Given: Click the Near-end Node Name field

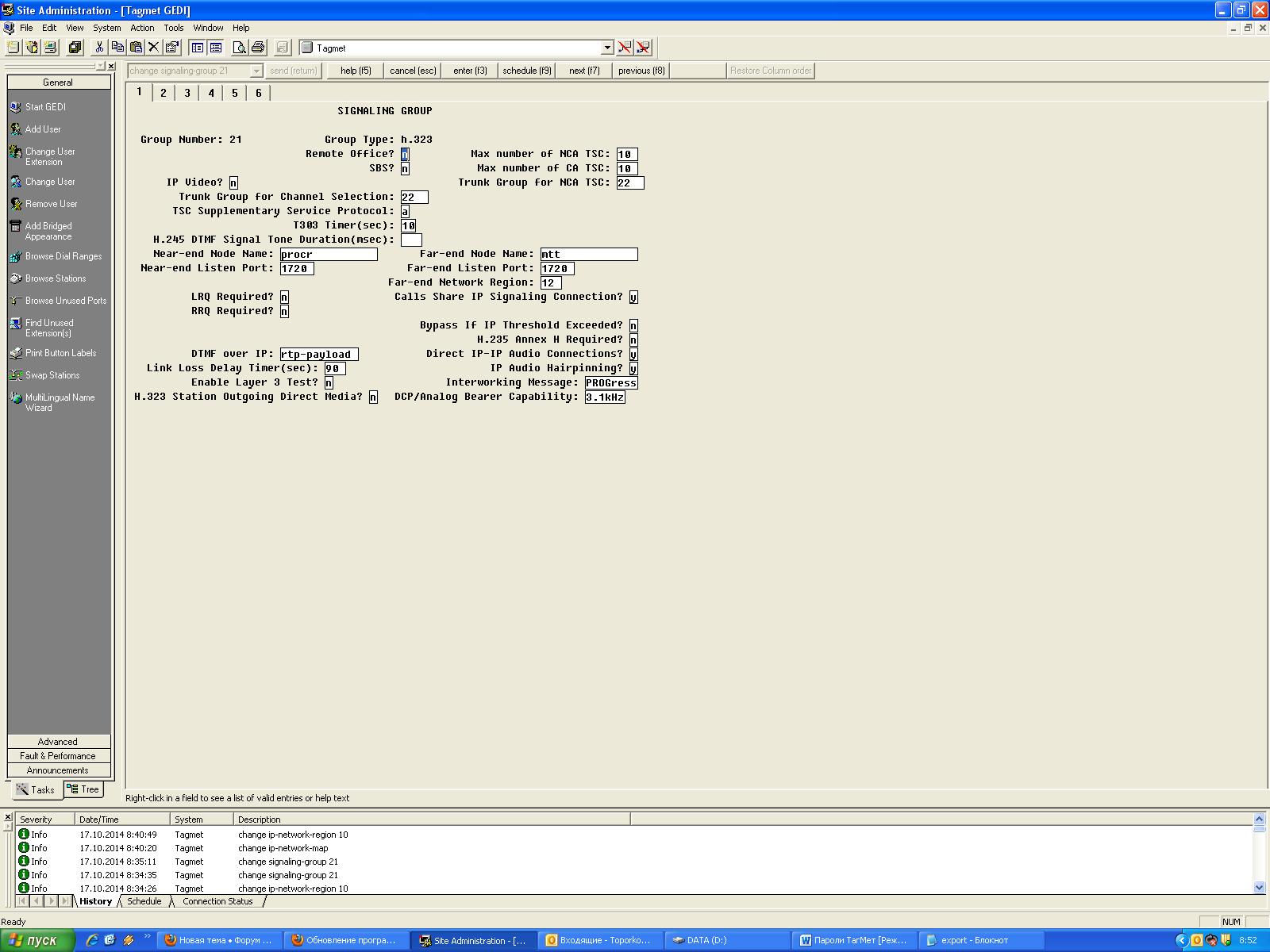Looking at the screenshot, I should pos(329,255).
